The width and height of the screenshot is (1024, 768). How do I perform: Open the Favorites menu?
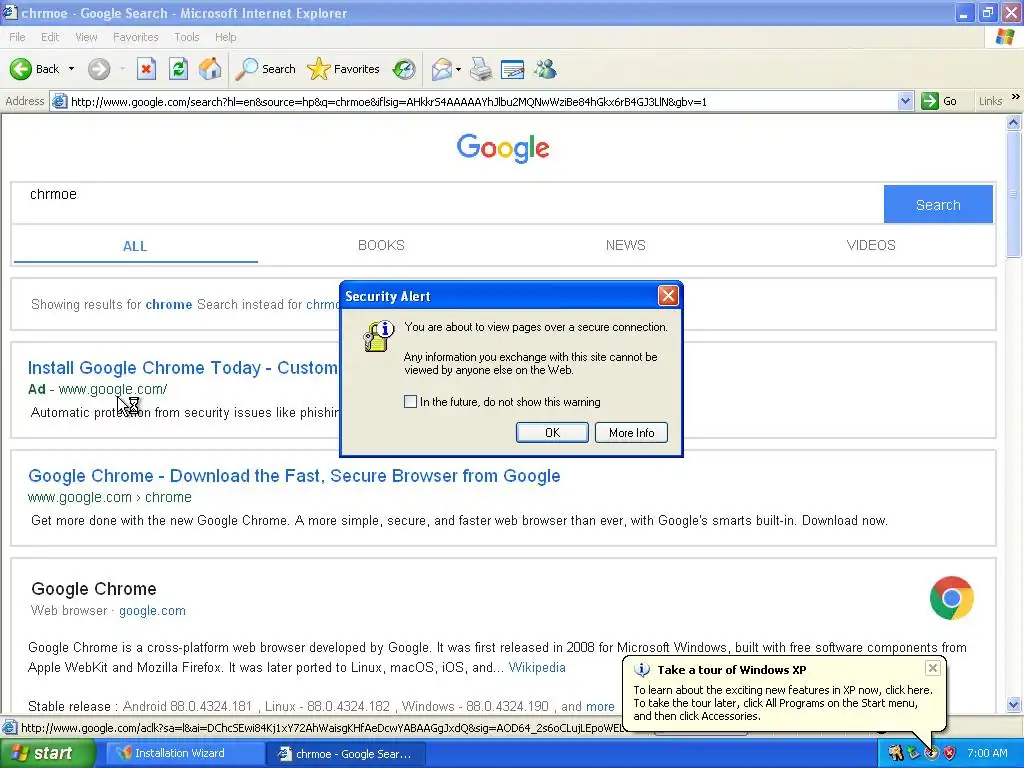coord(135,37)
